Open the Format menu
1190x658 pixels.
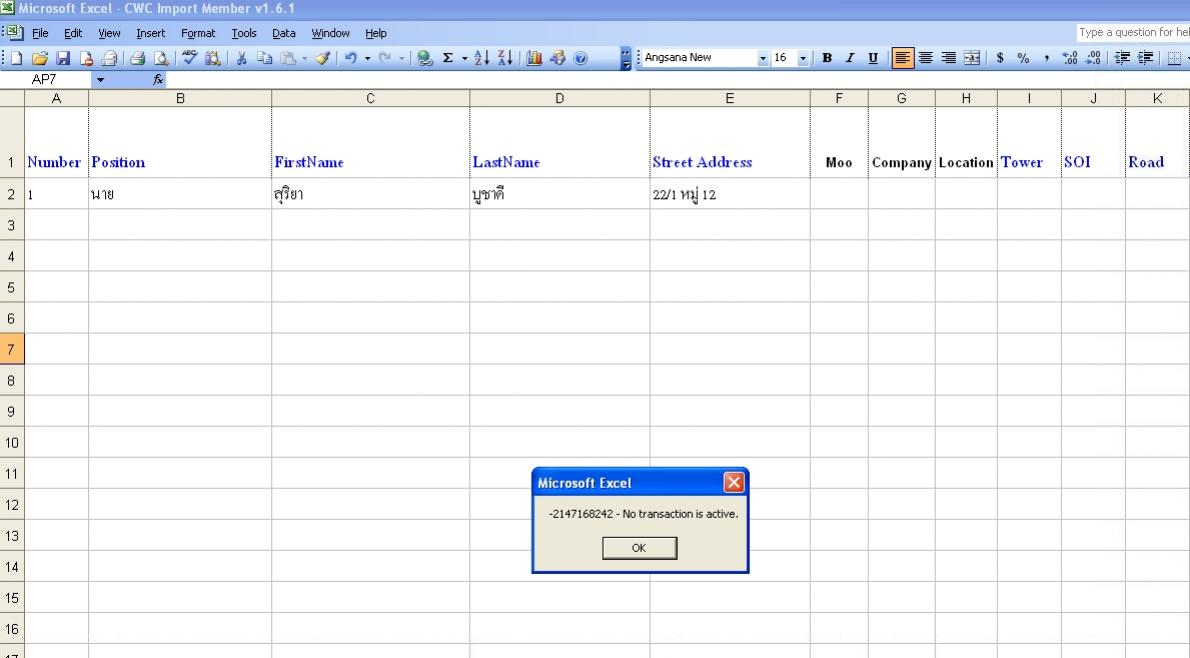pyautogui.click(x=198, y=33)
